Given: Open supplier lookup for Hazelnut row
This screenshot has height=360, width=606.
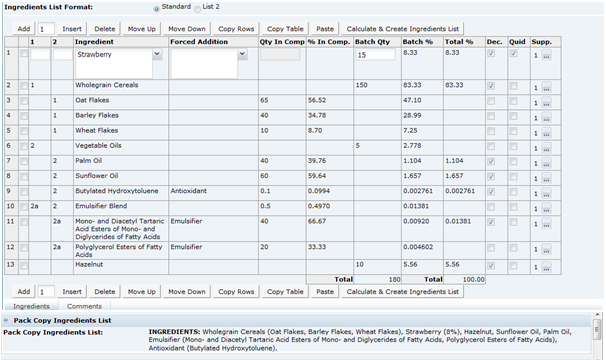Looking at the screenshot, I should (x=546, y=266).
